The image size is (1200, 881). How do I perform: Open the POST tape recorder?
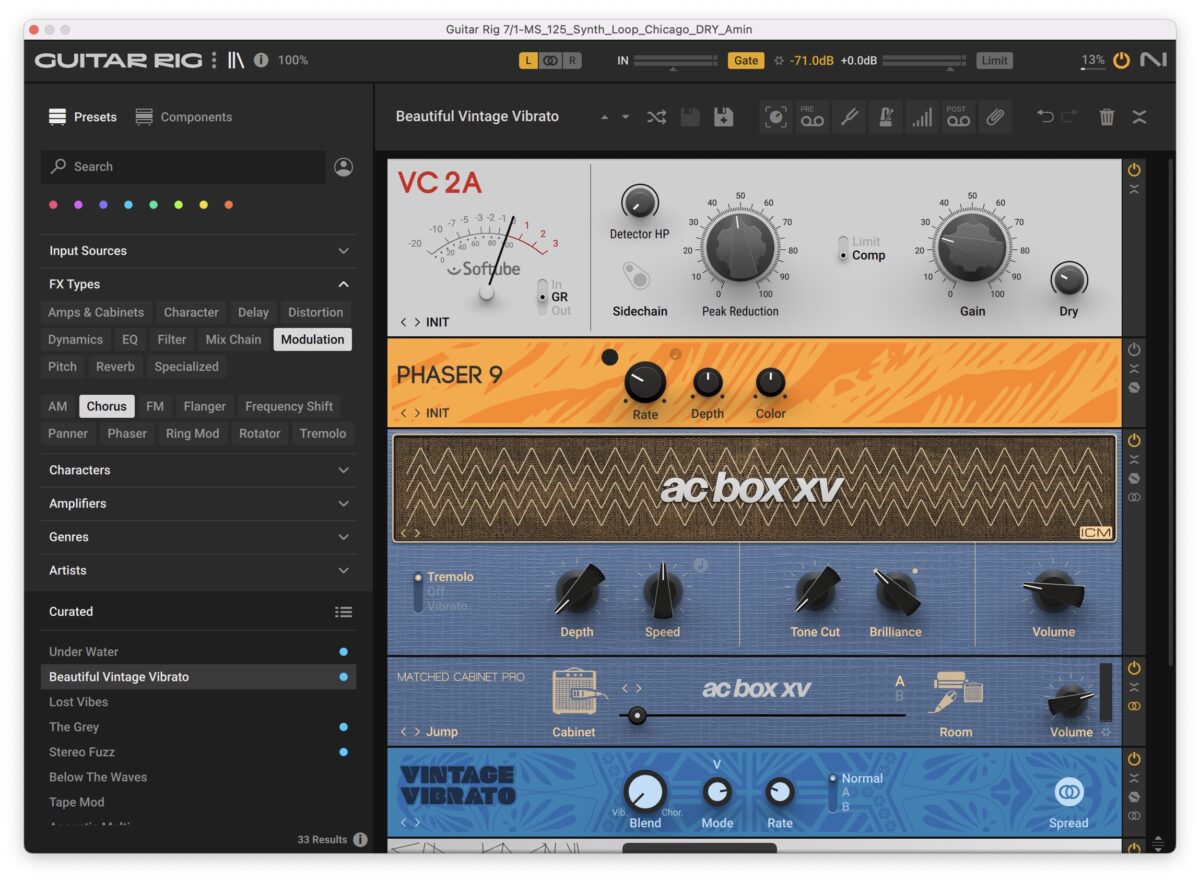pyautogui.click(x=958, y=117)
